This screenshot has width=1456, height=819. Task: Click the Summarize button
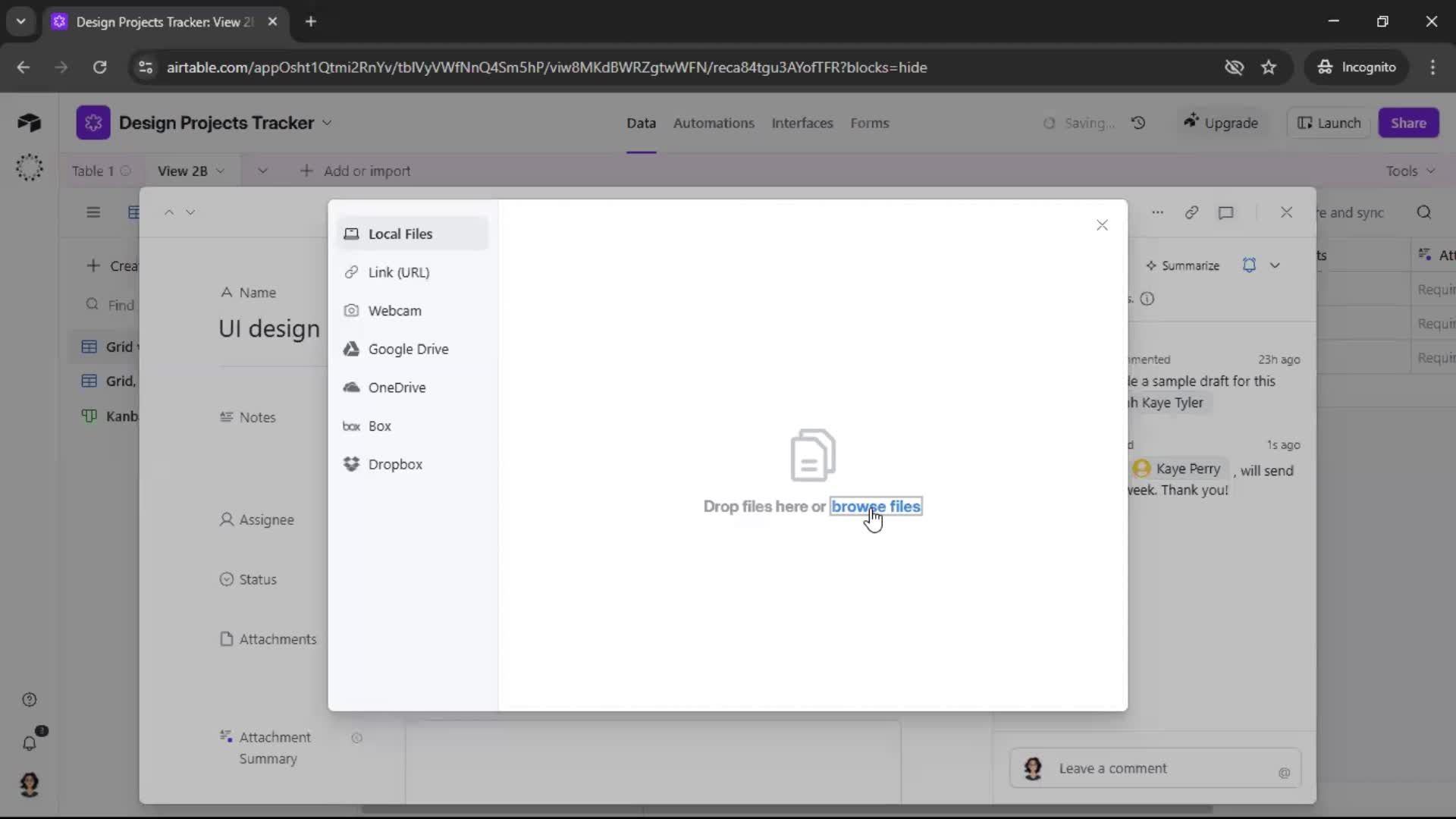tap(1182, 265)
